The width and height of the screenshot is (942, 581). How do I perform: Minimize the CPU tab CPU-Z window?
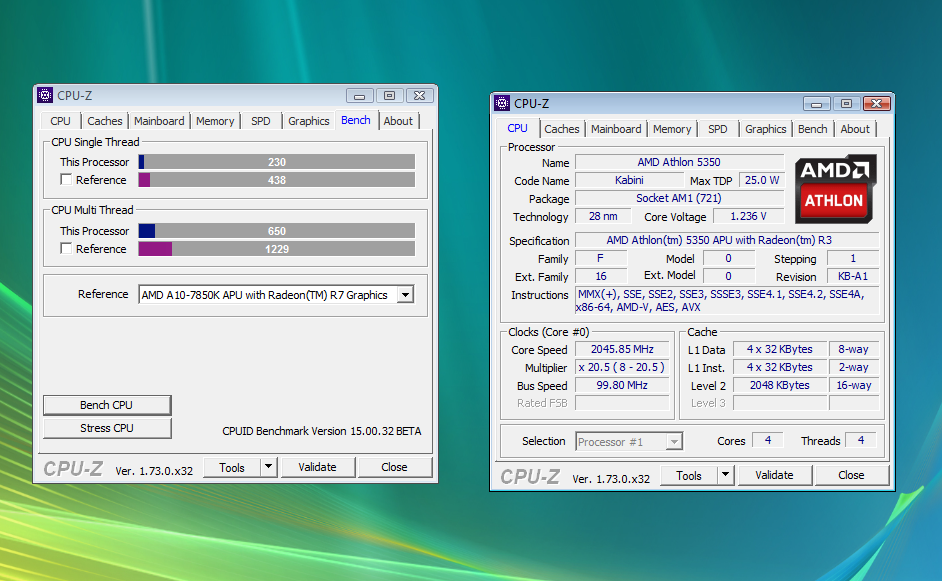816,104
